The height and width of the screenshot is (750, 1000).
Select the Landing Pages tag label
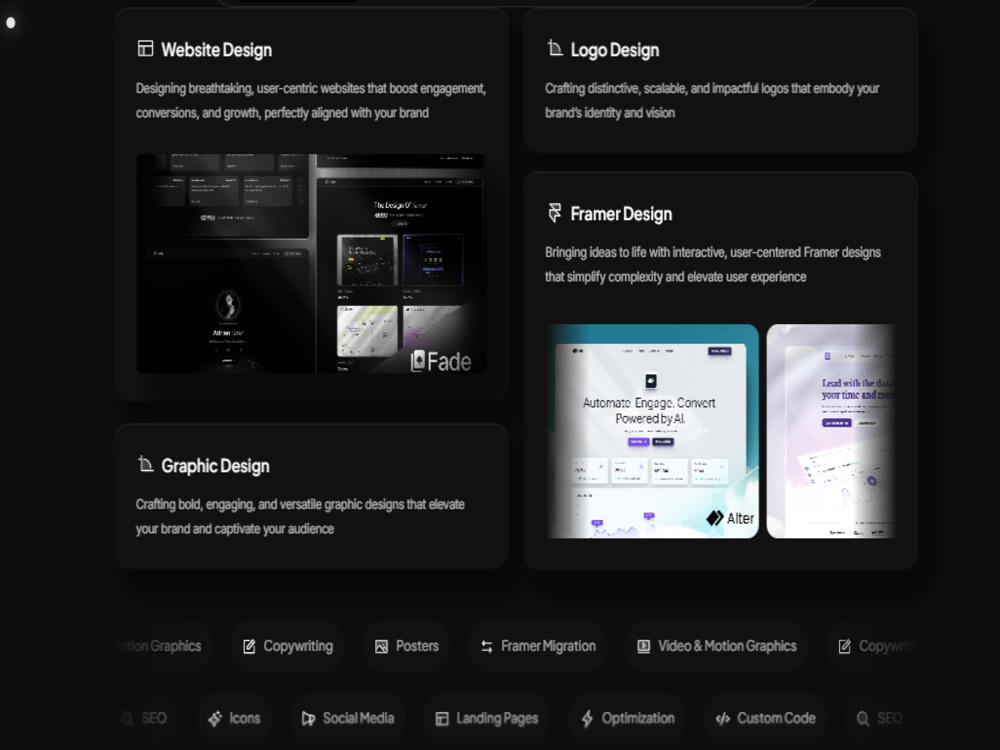coord(497,718)
